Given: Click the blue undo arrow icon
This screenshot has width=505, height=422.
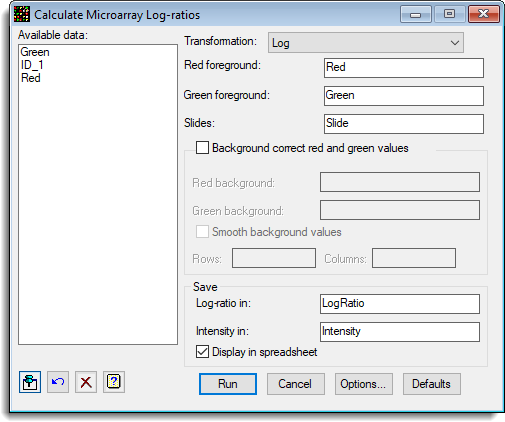Looking at the screenshot, I should (58, 382).
